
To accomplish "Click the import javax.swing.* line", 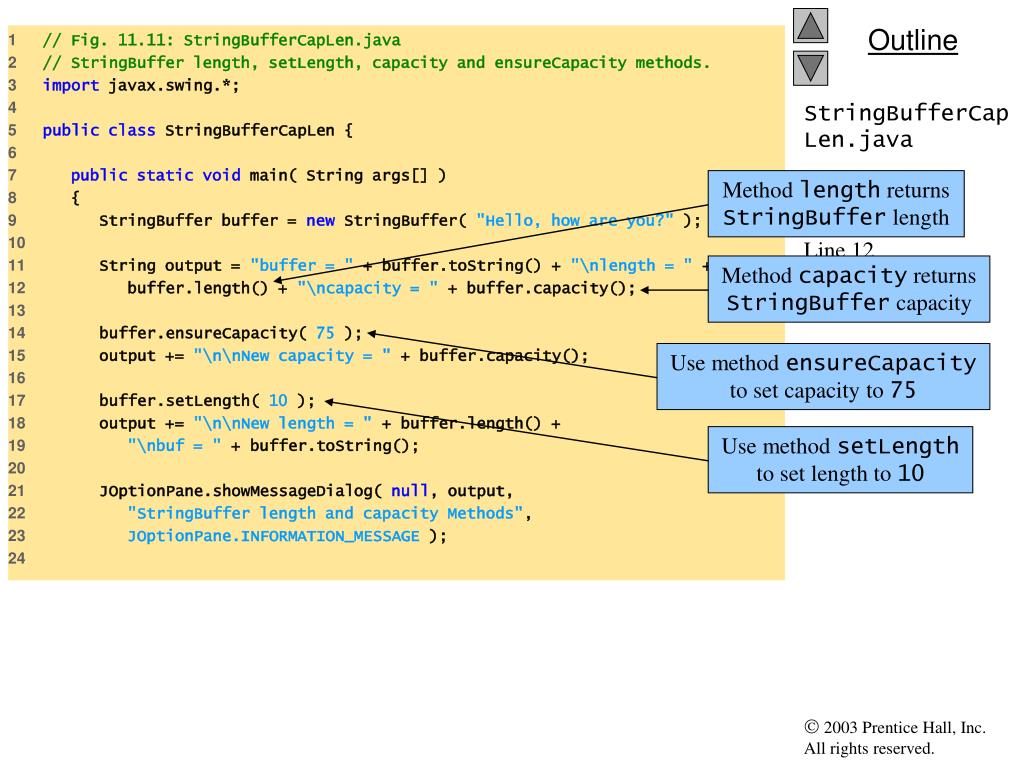I will pos(141,86).
